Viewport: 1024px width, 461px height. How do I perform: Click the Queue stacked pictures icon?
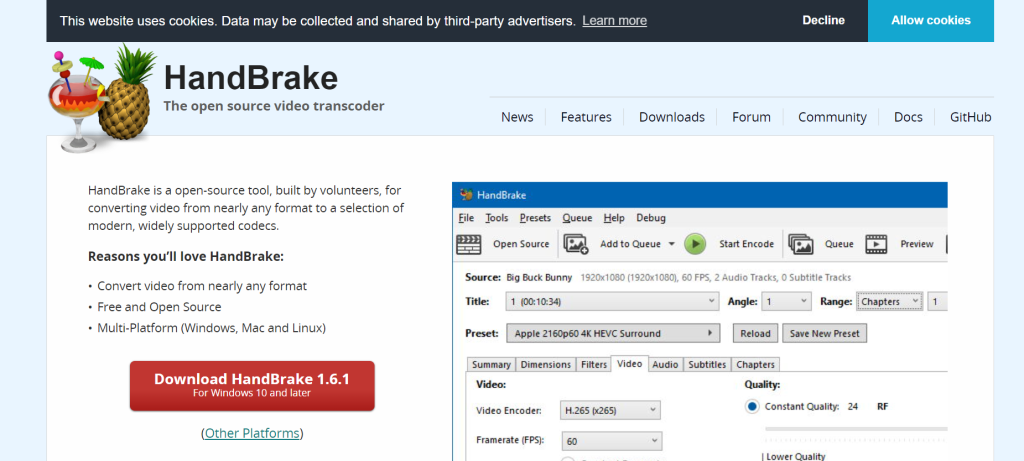click(801, 244)
